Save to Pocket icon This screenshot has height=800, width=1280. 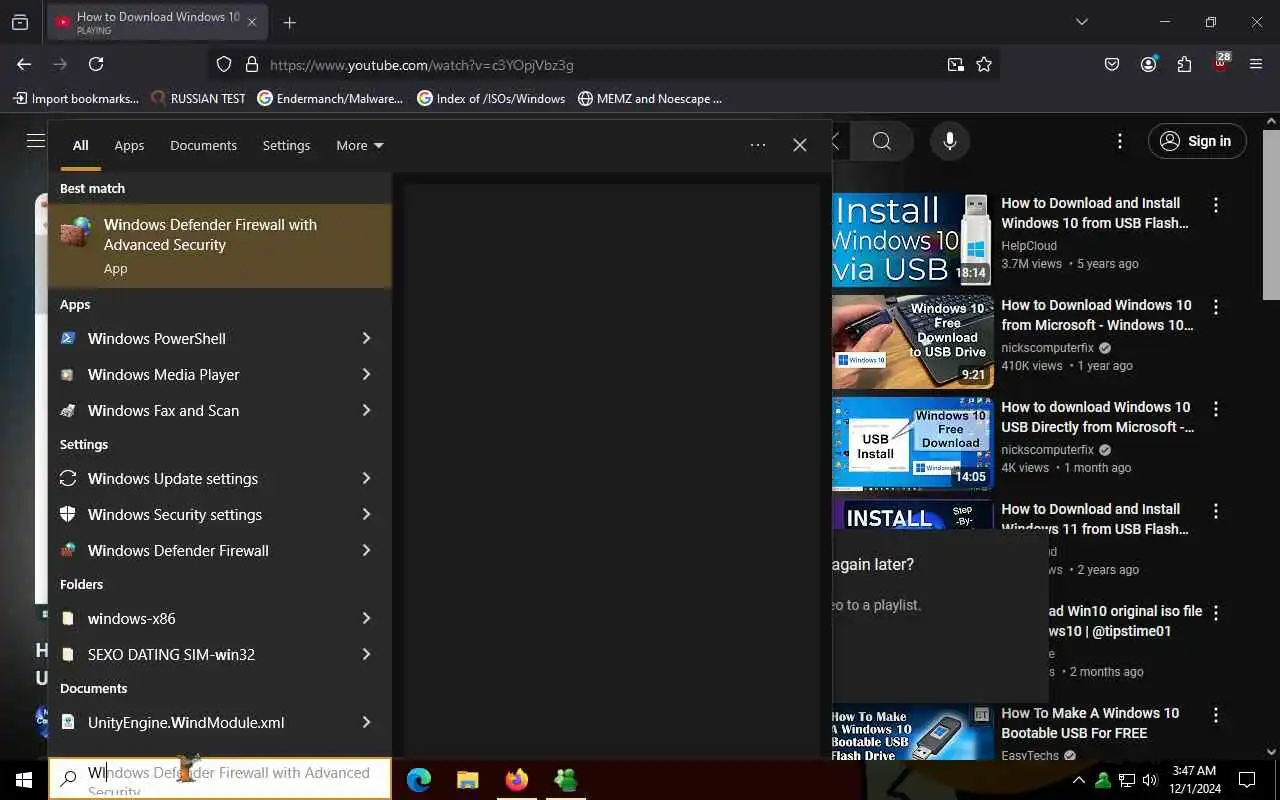pyautogui.click(x=1112, y=64)
